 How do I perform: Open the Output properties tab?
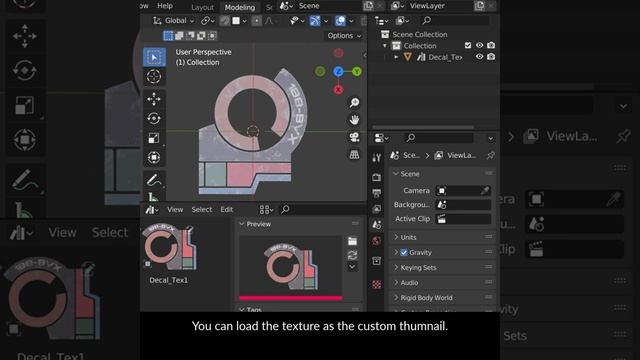[x=376, y=193]
